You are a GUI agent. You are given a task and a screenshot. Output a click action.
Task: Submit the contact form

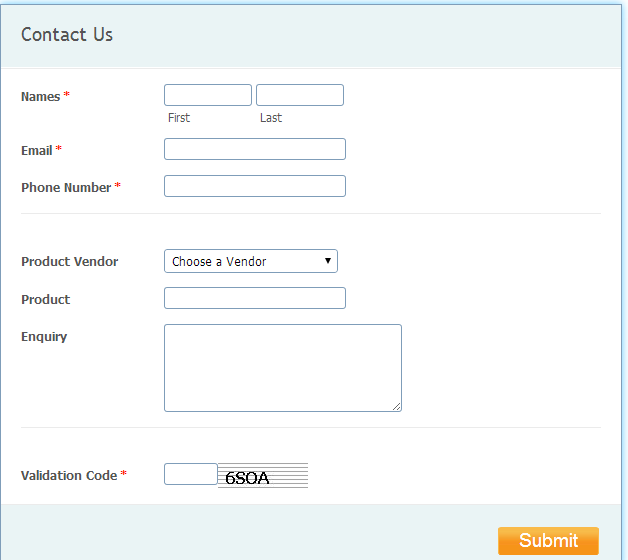pyautogui.click(x=548, y=541)
